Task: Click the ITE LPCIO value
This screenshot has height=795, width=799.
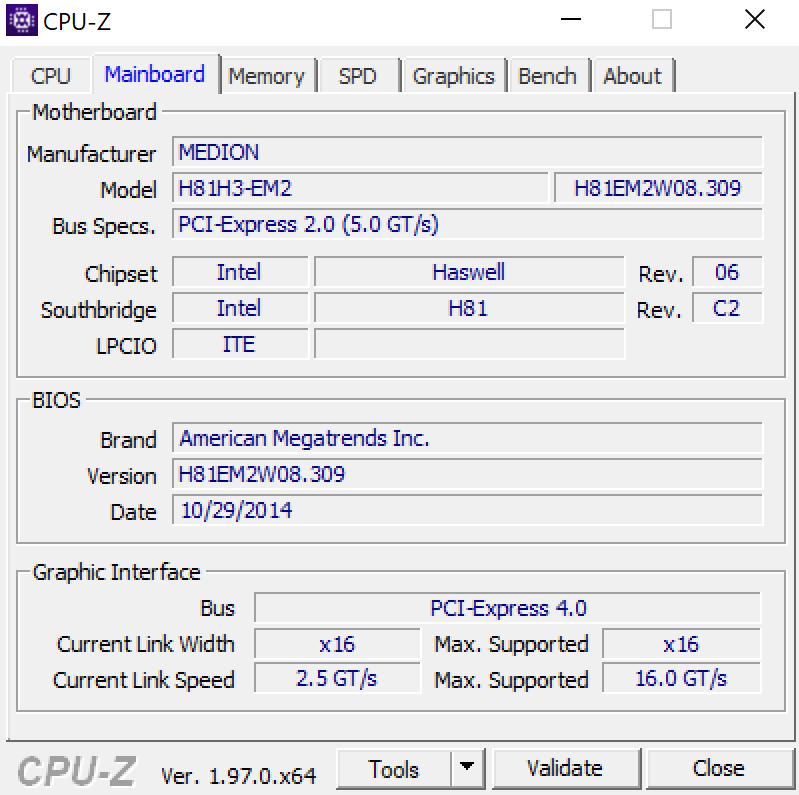Action: pyautogui.click(x=240, y=344)
